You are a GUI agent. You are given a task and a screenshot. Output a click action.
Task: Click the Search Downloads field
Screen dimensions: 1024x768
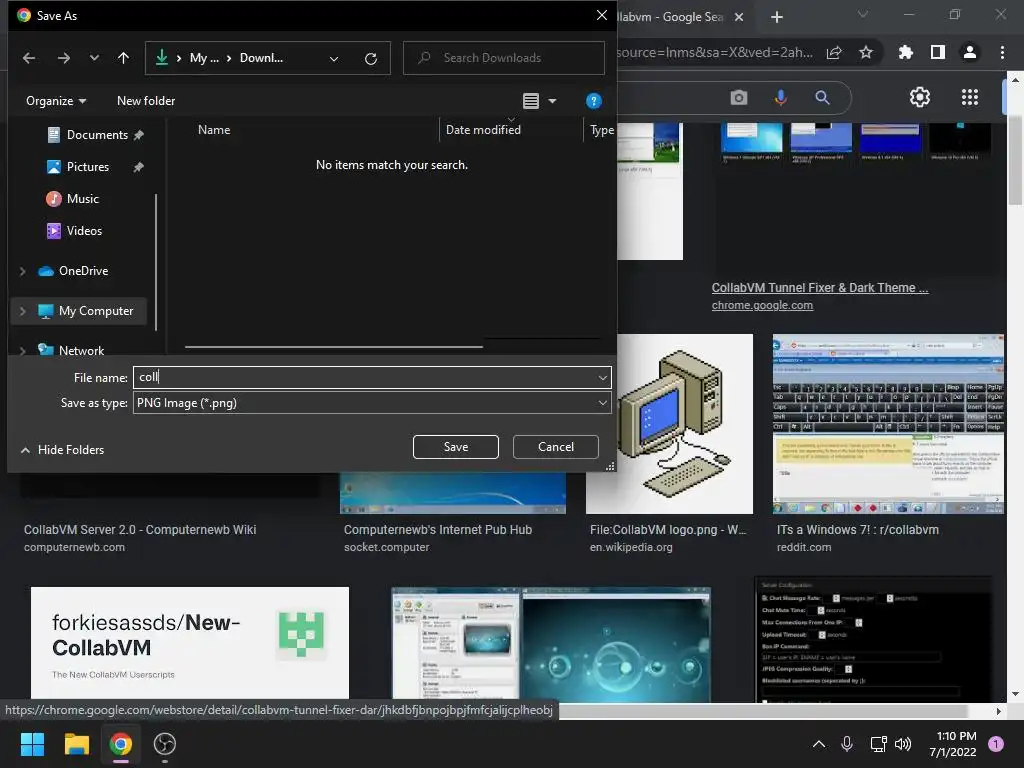(504, 58)
